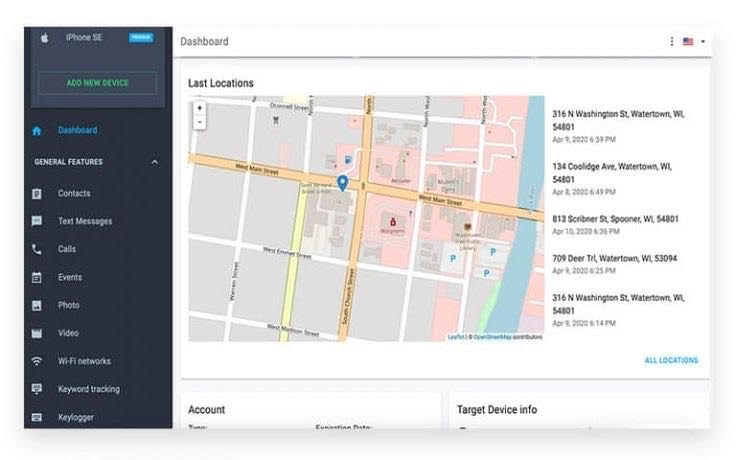
Task: Click the blue location pin on map
Action: tap(342, 183)
